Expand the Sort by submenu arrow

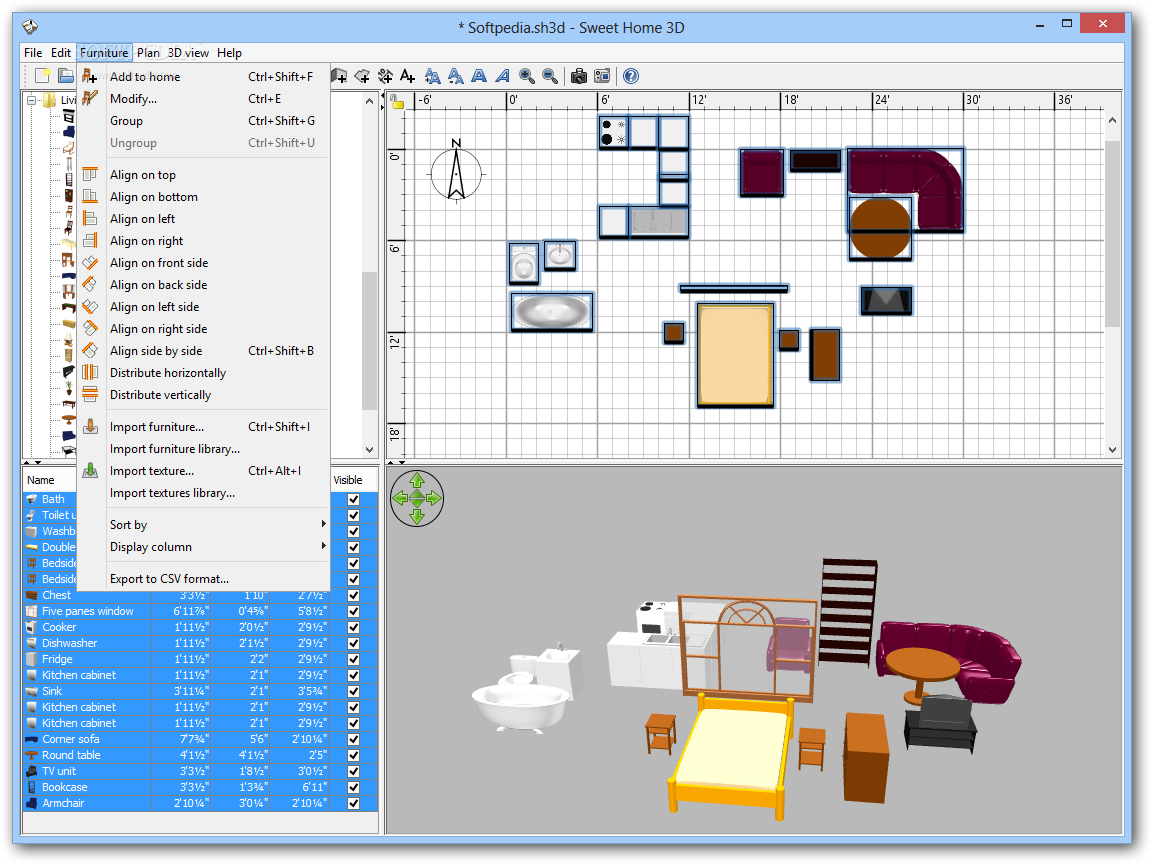(323, 524)
